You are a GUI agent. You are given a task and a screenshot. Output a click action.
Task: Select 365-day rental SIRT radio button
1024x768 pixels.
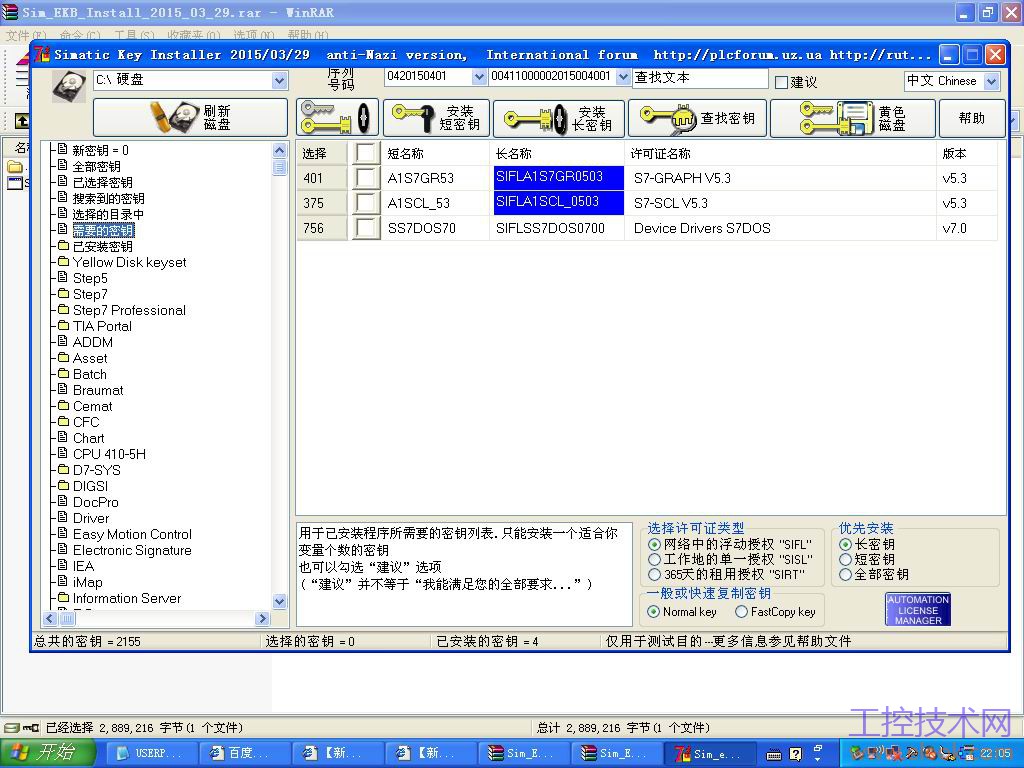(x=654, y=575)
